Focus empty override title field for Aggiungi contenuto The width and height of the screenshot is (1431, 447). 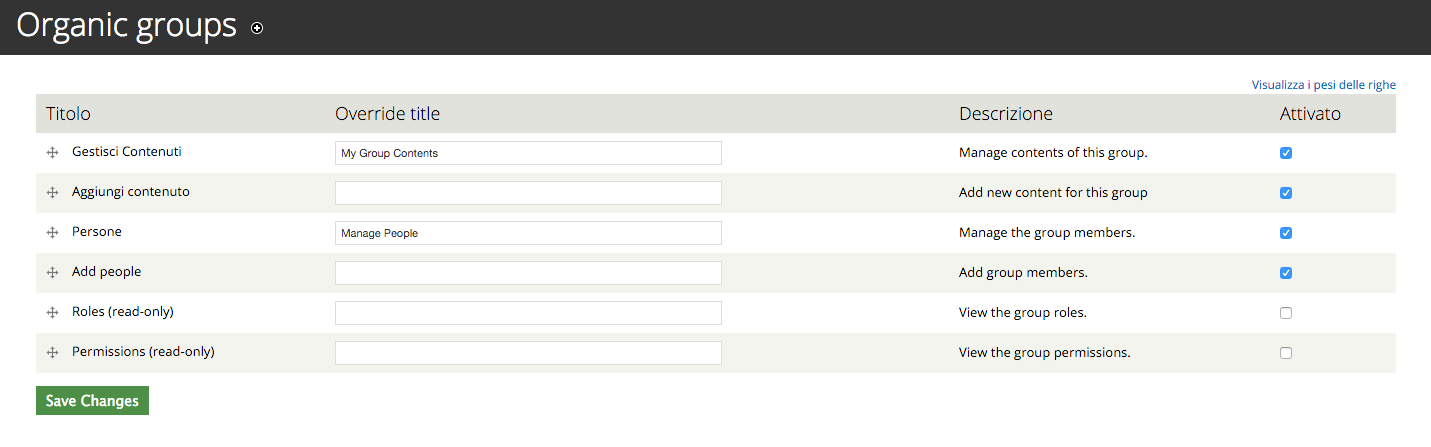pyautogui.click(x=528, y=193)
